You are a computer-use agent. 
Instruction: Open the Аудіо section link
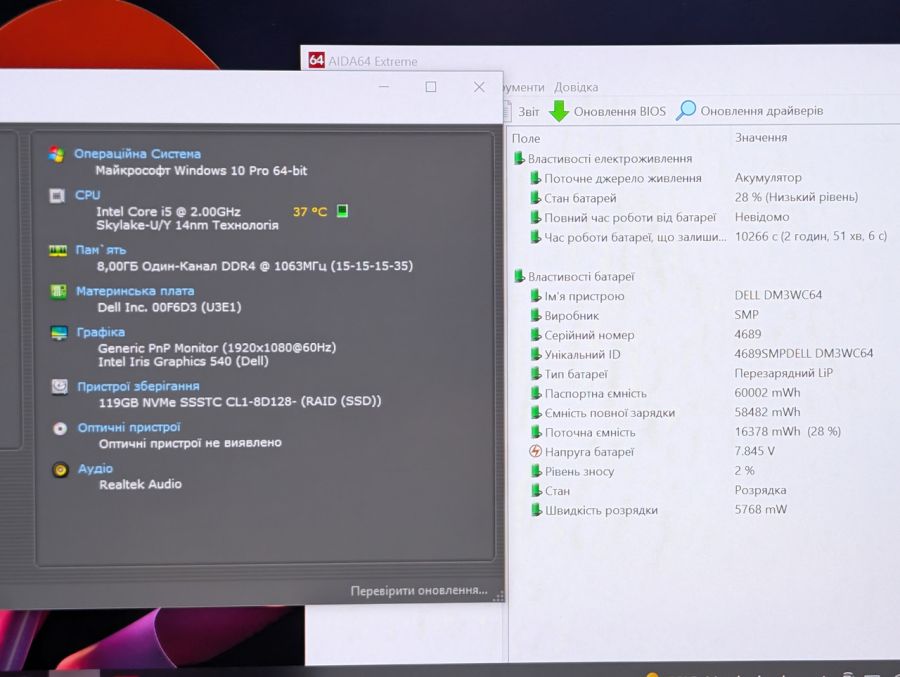pos(95,469)
